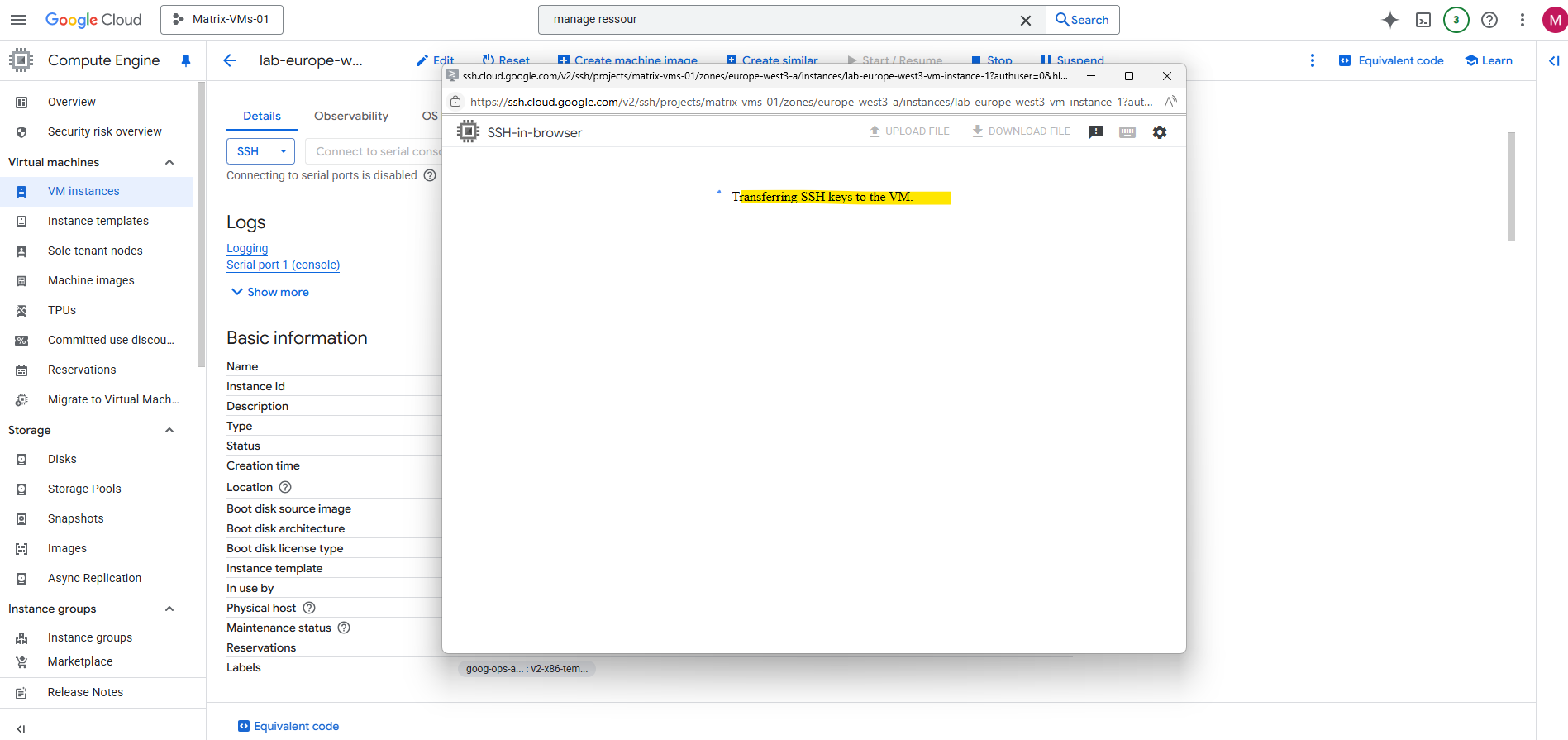The width and height of the screenshot is (1568, 740).
Task: Click the SSH window read aloud icon
Action: (x=1170, y=102)
